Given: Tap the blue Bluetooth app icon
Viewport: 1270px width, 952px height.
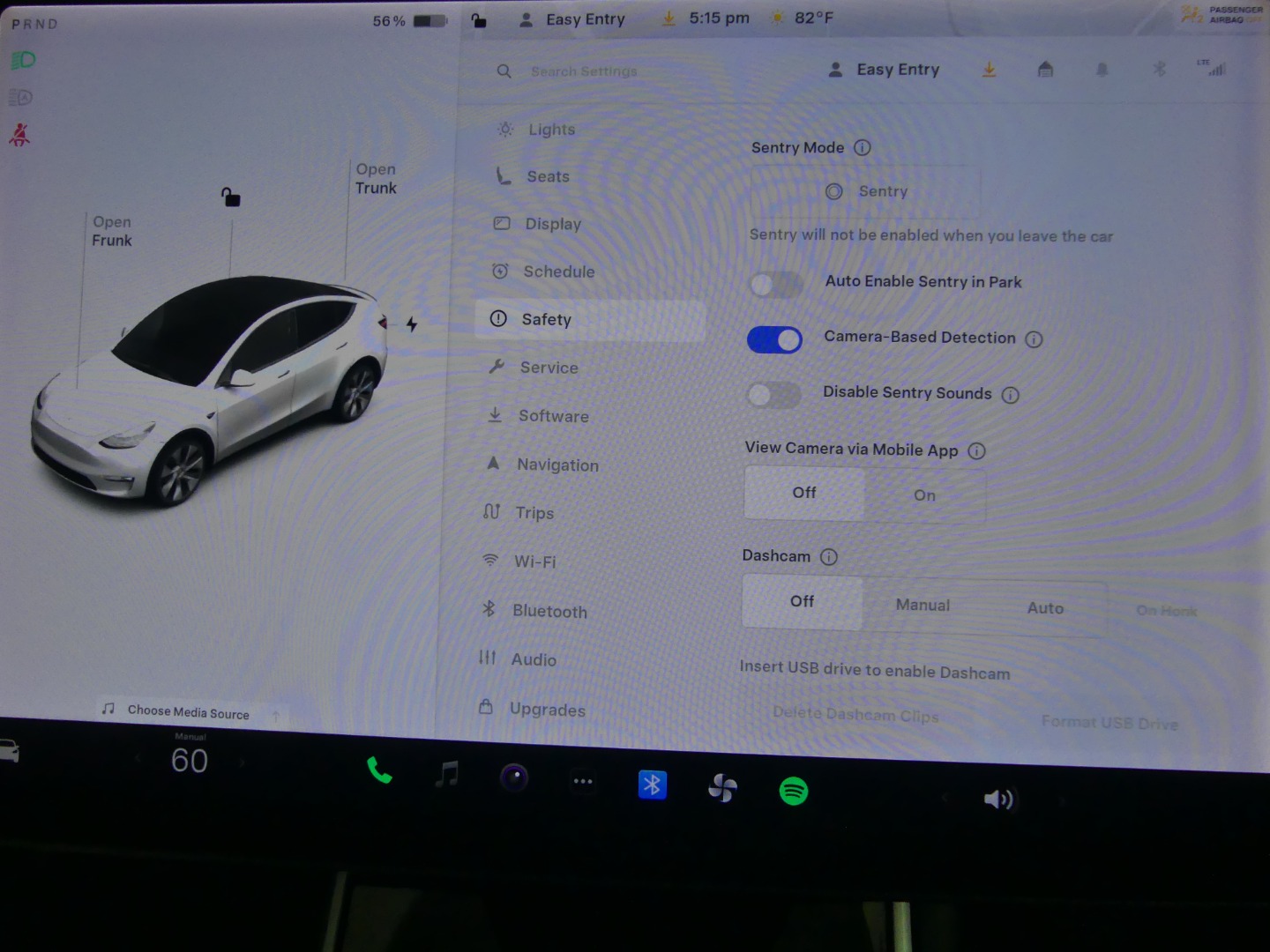Looking at the screenshot, I should pyautogui.click(x=653, y=784).
